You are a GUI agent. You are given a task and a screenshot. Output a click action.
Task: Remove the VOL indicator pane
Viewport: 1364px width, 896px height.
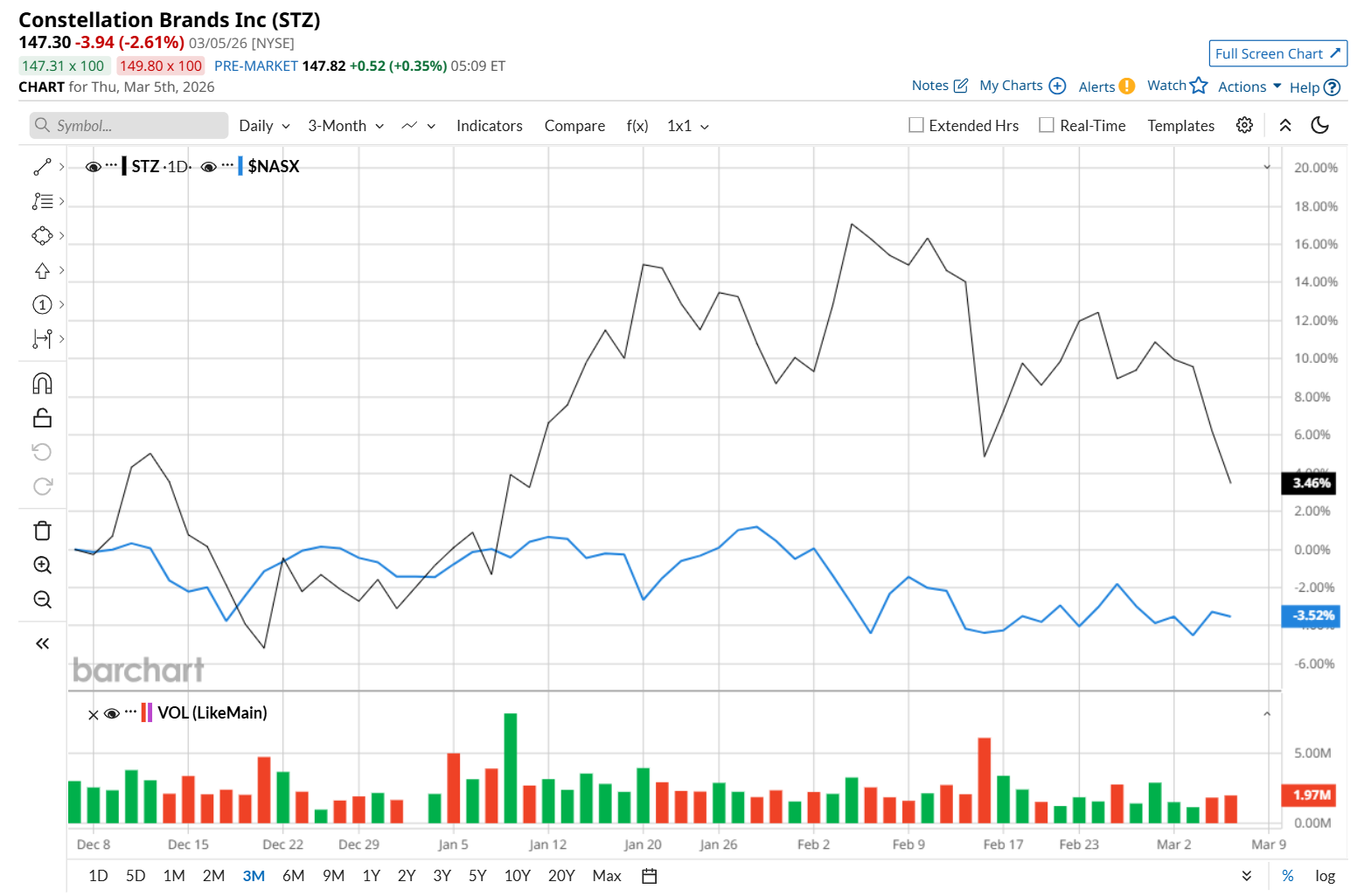pyautogui.click(x=94, y=714)
